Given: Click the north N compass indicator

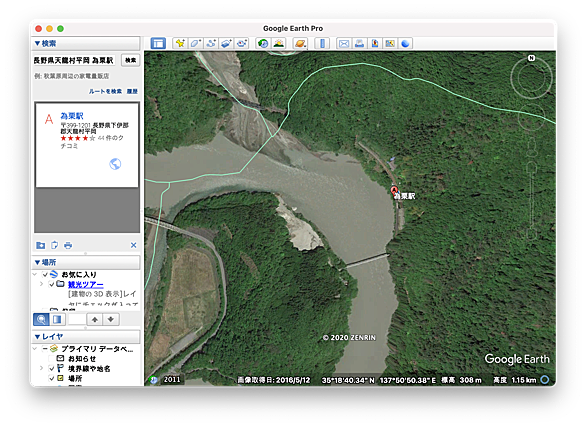Looking at the screenshot, I should click(531, 58).
